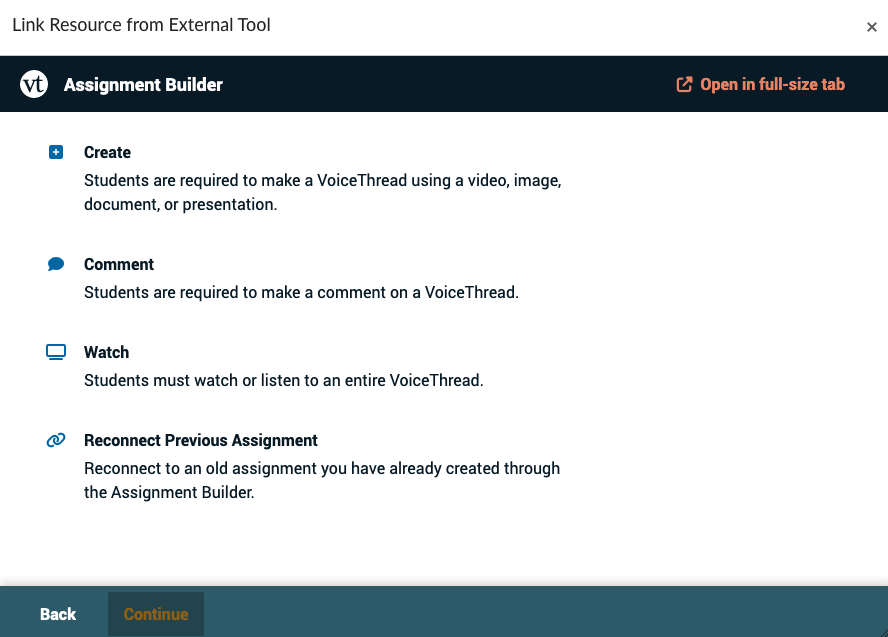This screenshot has height=637, width=888.
Task: Click the VoiceThread vt logo
Action: pyautogui.click(x=34, y=84)
